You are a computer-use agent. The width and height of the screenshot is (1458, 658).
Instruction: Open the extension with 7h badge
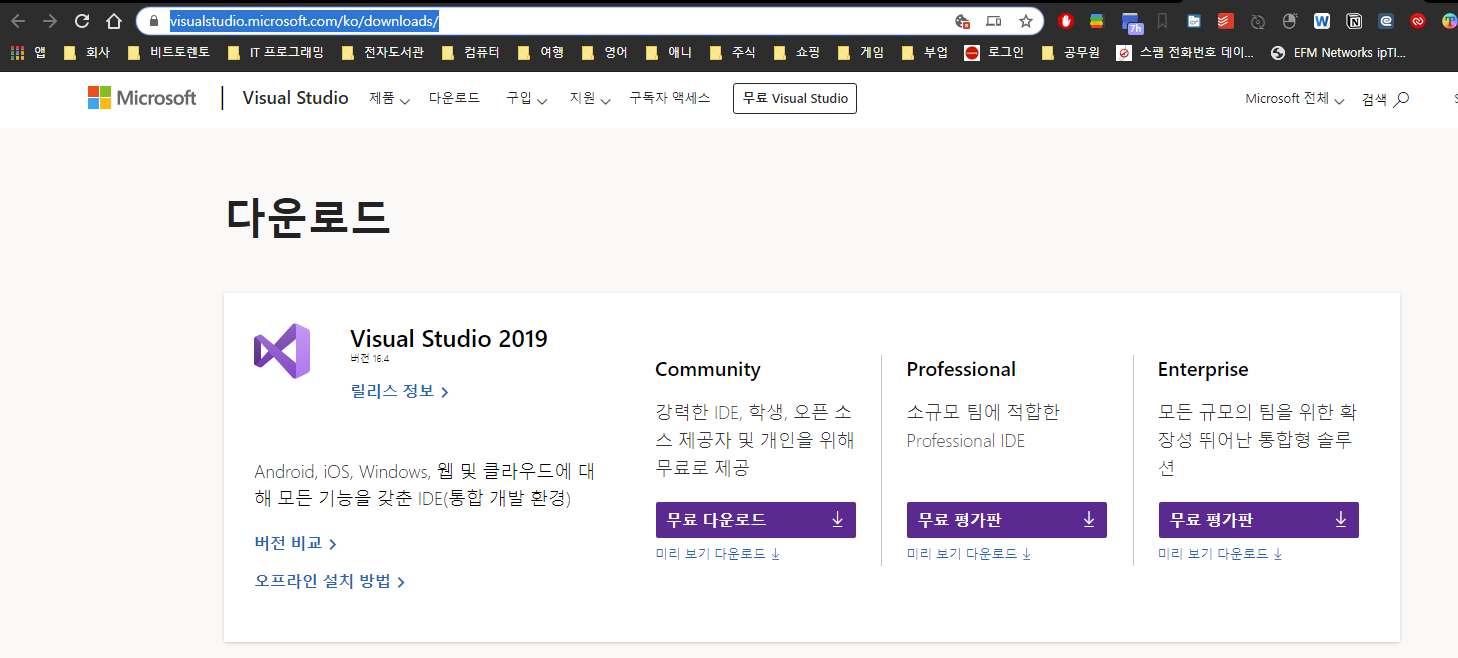click(x=1130, y=21)
